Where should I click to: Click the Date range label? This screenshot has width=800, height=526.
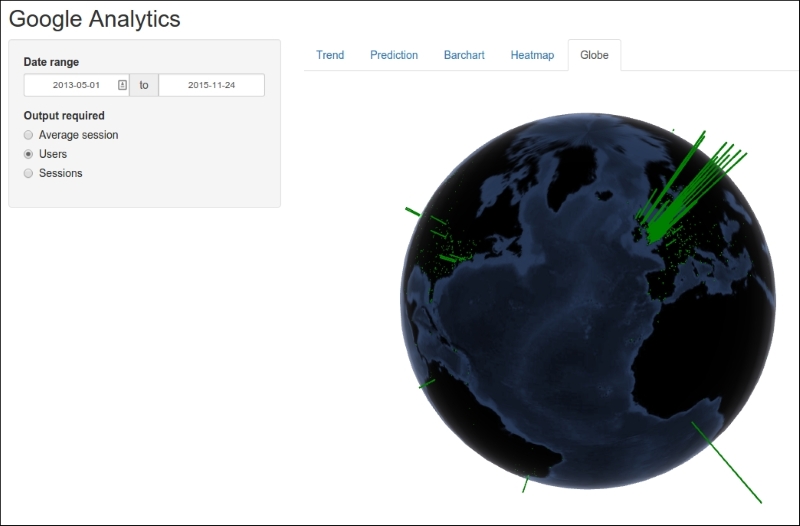point(51,62)
